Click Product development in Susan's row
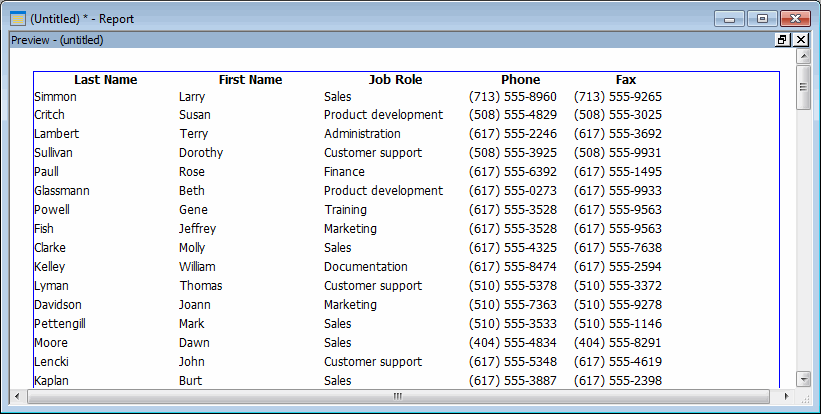This screenshot has width=821, height=414. 383,115
